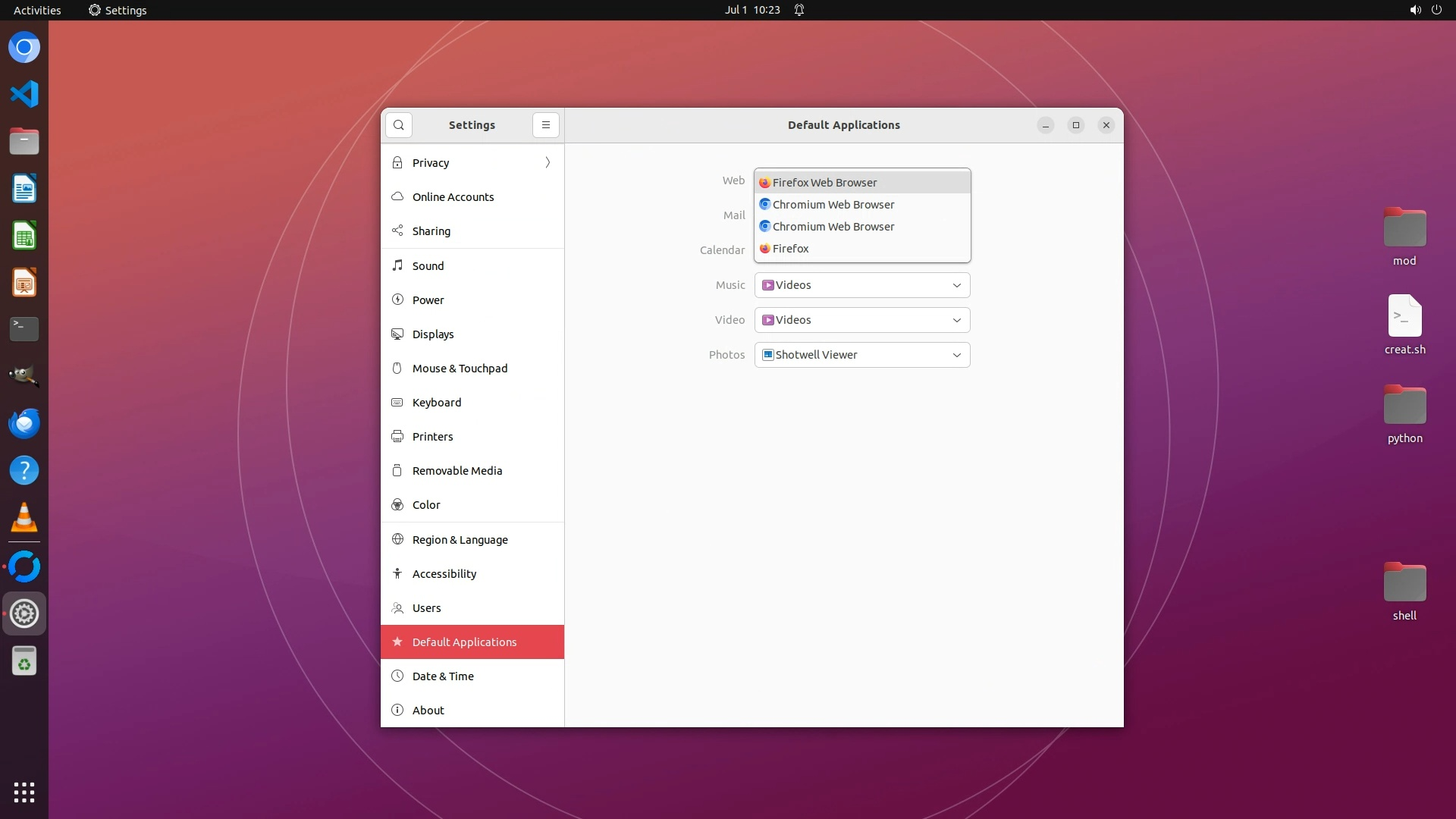
Task: Click the About info icon
Action: [397, 710]
